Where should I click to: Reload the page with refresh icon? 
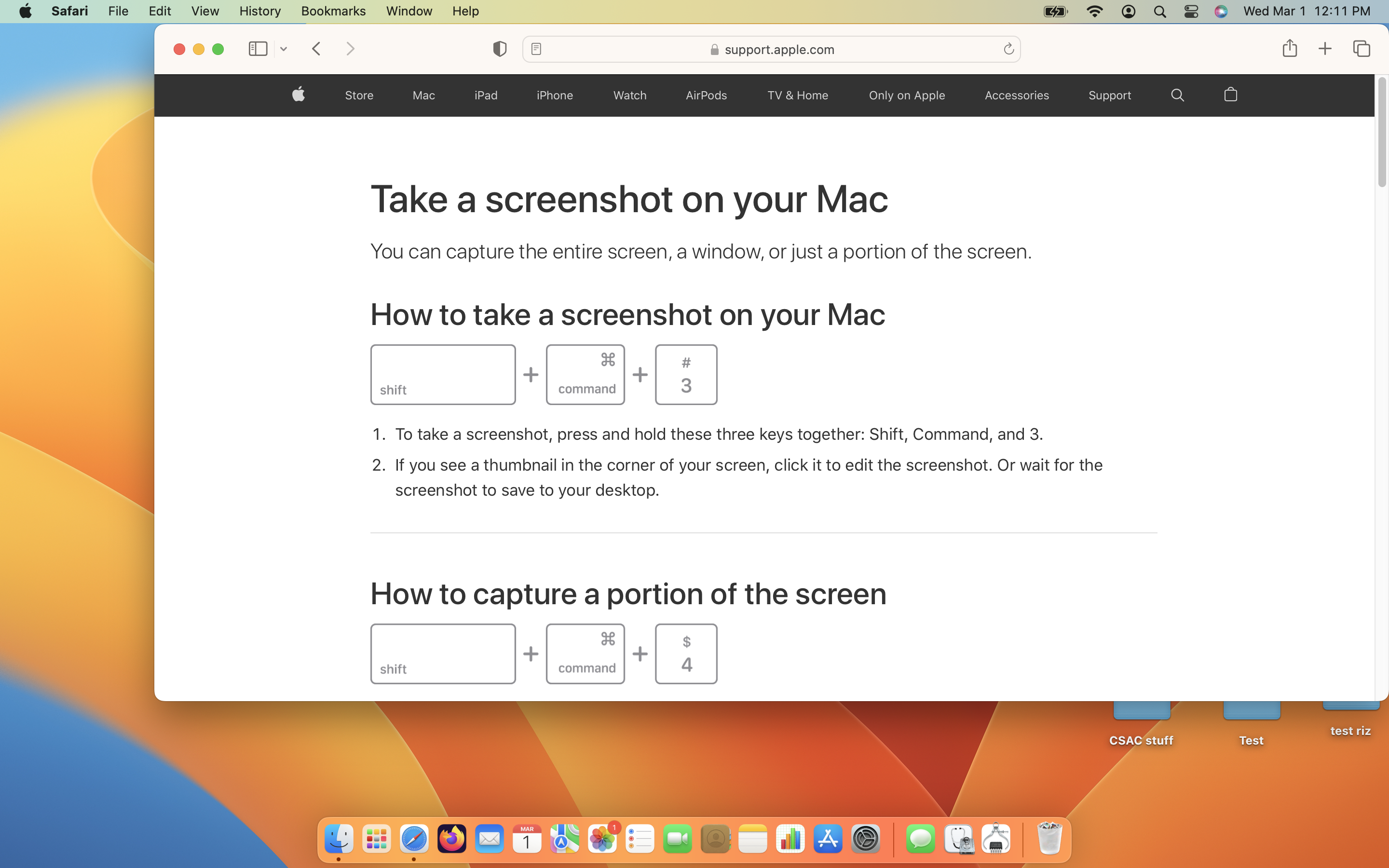(x=1008, y=49)
